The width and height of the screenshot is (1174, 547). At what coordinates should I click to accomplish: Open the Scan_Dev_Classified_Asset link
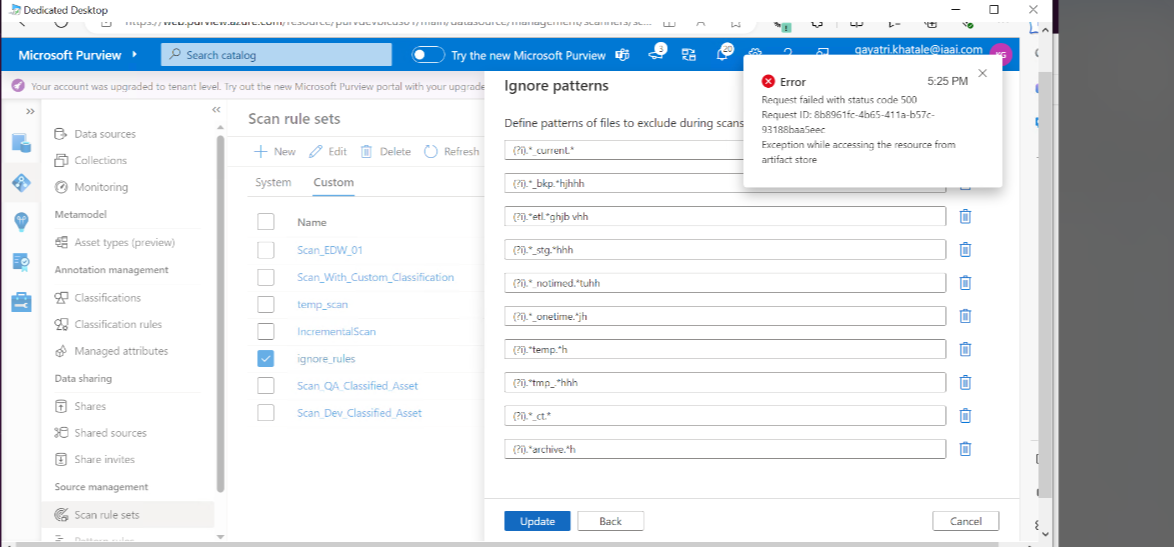click(x=359, y=413)
